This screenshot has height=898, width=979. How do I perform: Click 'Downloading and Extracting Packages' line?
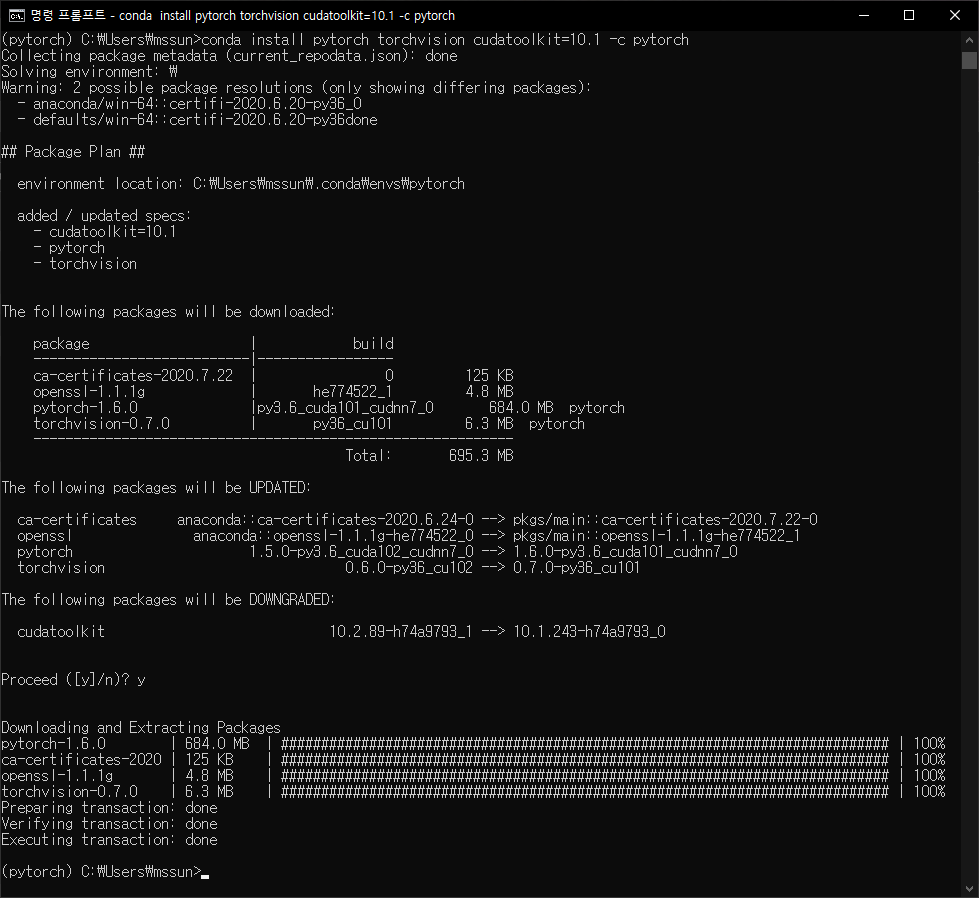pyautogui.click(x=140, y=728)
